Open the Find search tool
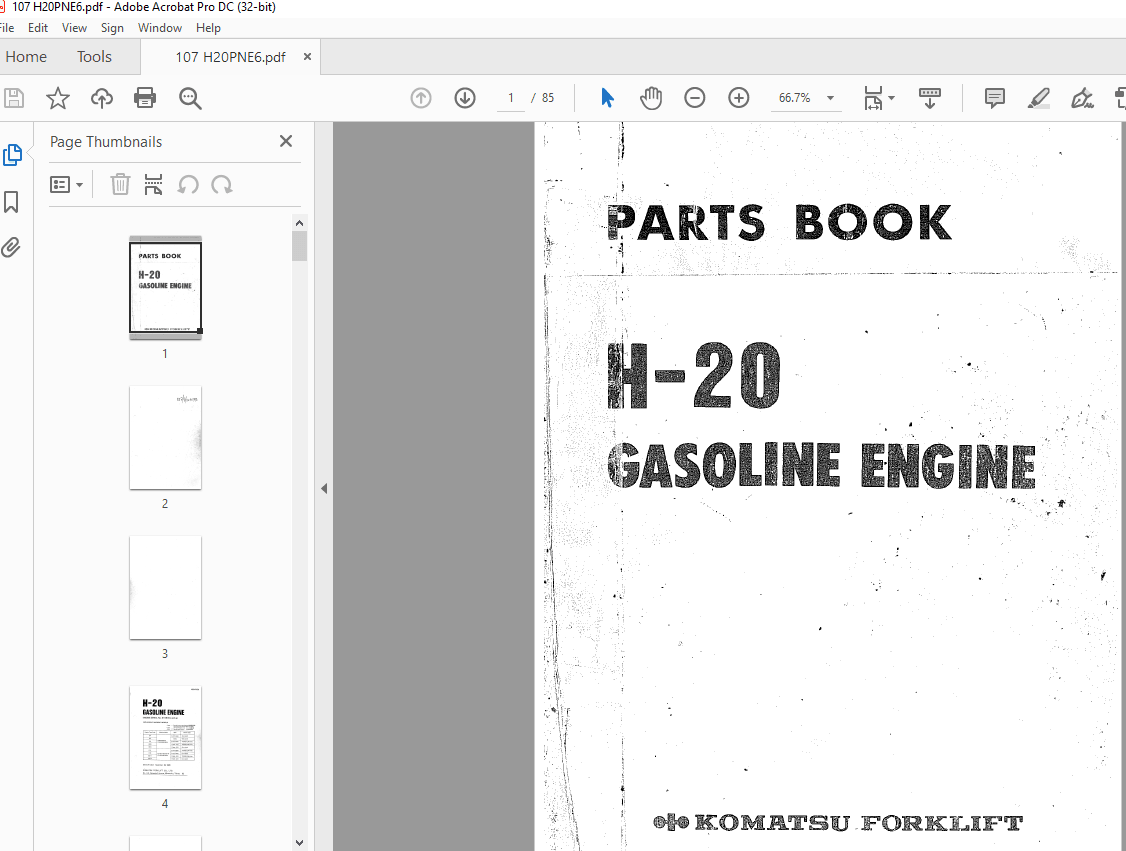Viewport: 1126px width, 851px height. 190,98
